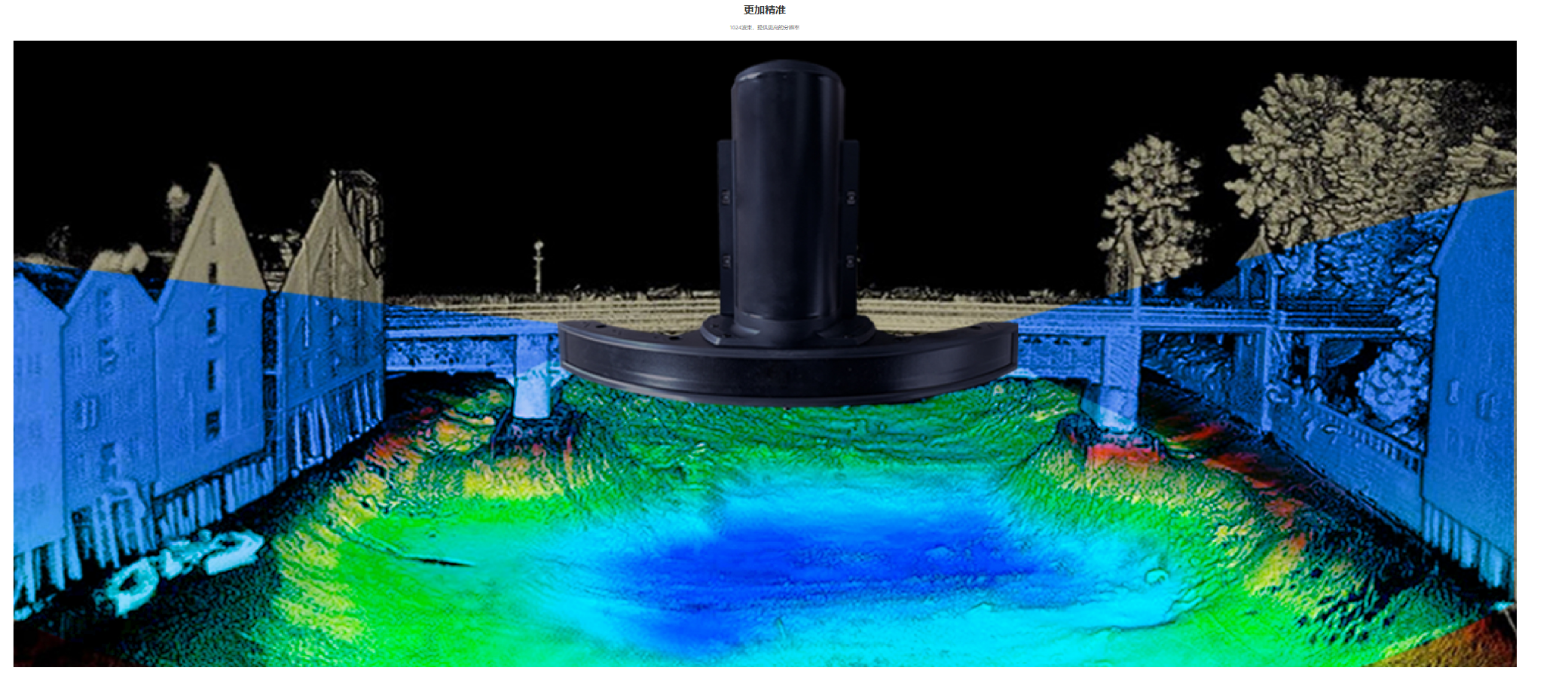The image size is (1568, 692).
Task: Click the black cylindrical sonar body
Action: 787,196
